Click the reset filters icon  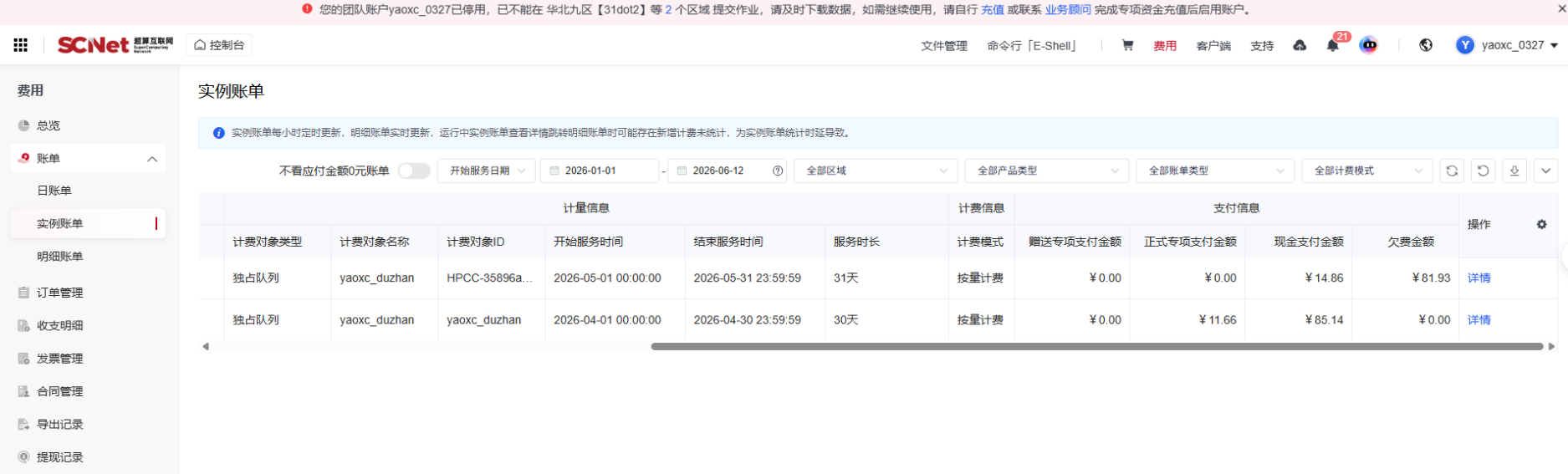click(1484, 171)
